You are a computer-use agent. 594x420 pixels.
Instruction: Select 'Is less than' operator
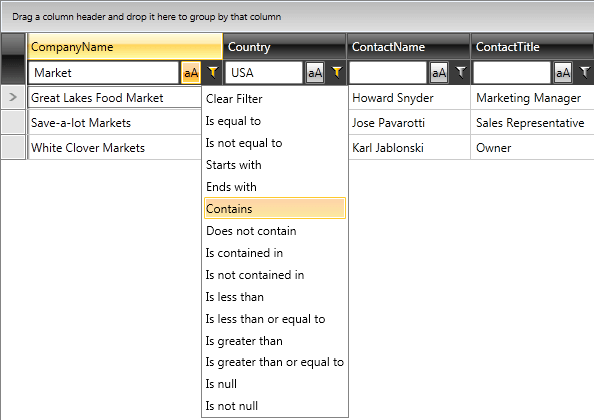click(275, 297)
